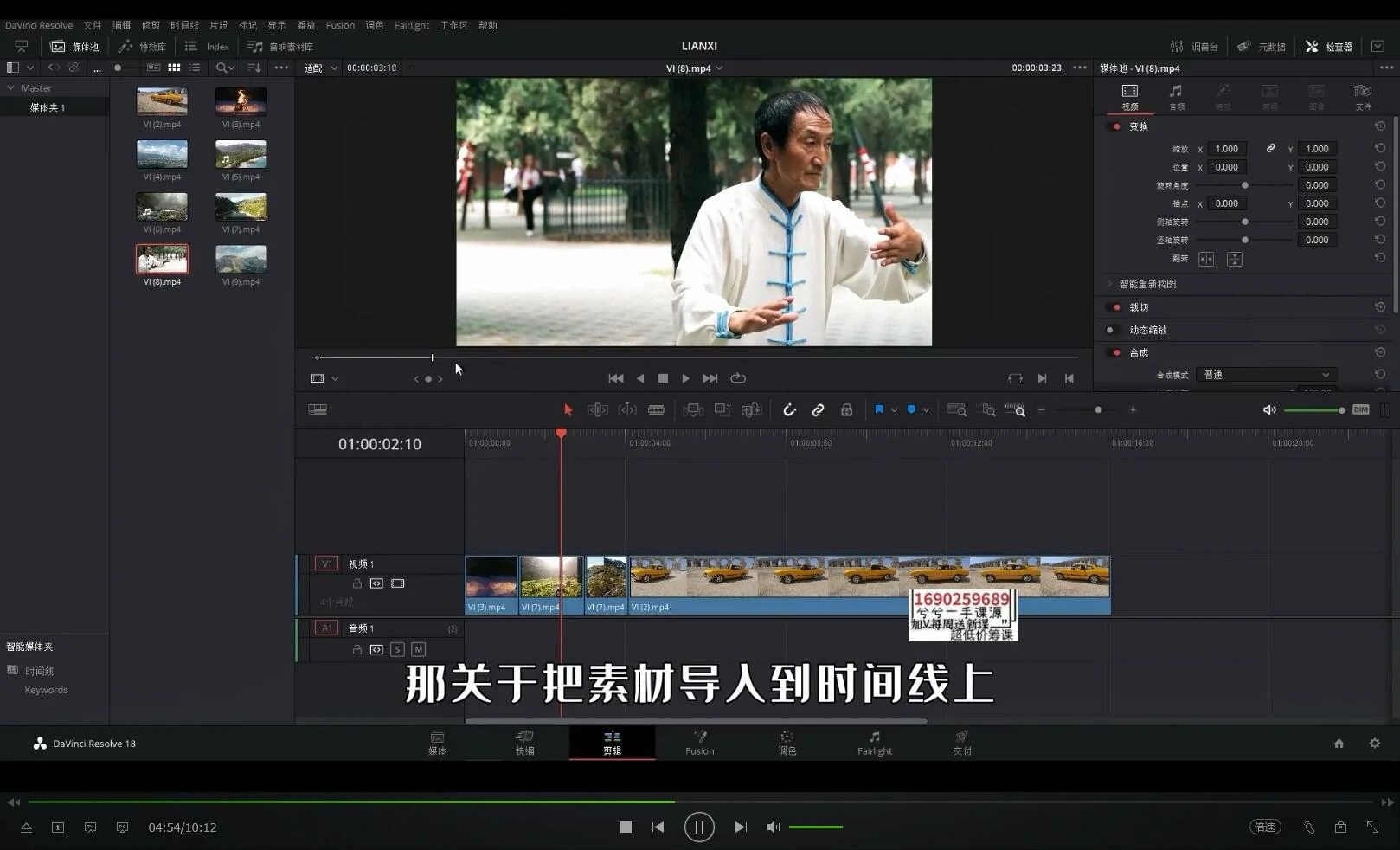Image resolution: width=1400 pixels, height=850 pixels.
Task: Jump to first frame viewer button
Action: 616,378
